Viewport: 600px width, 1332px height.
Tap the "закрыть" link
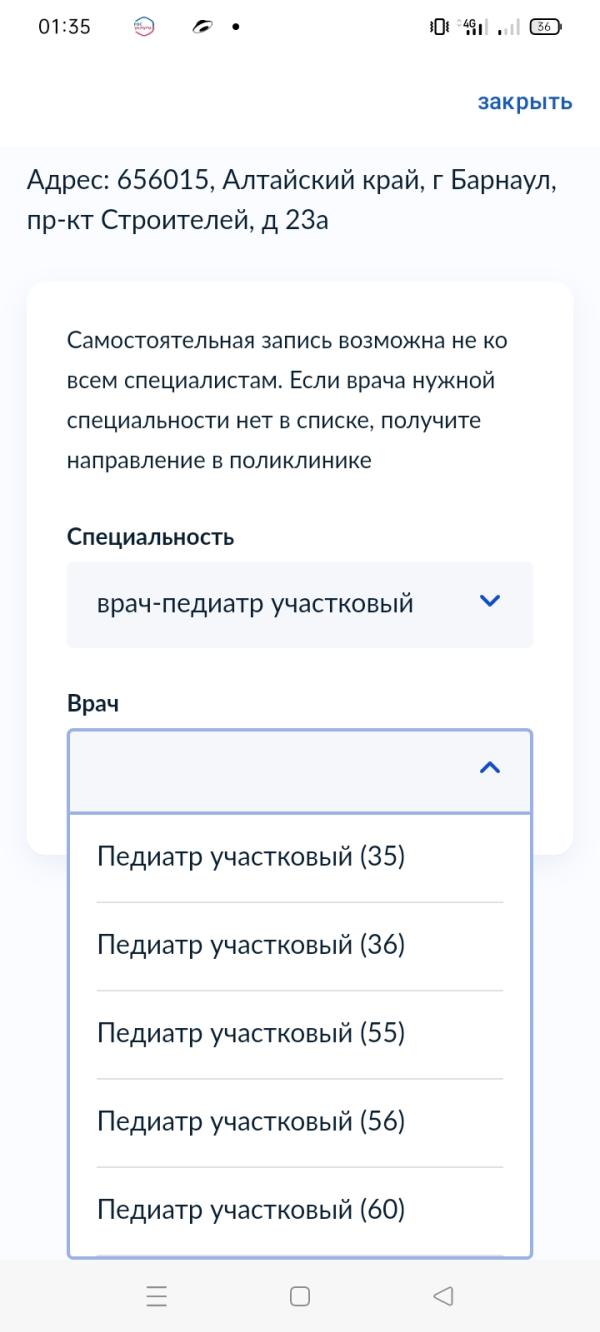click(x=524, y=102)
